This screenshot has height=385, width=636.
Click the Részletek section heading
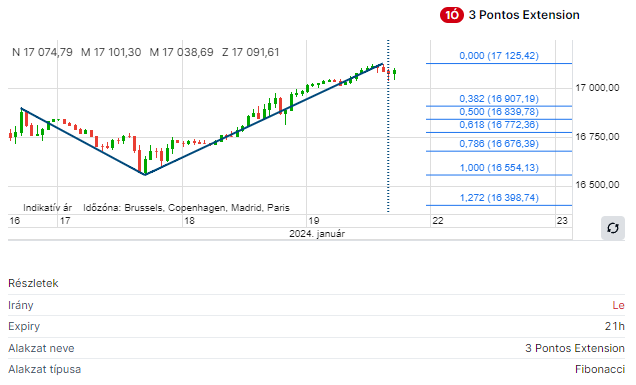tap(33, 283)
